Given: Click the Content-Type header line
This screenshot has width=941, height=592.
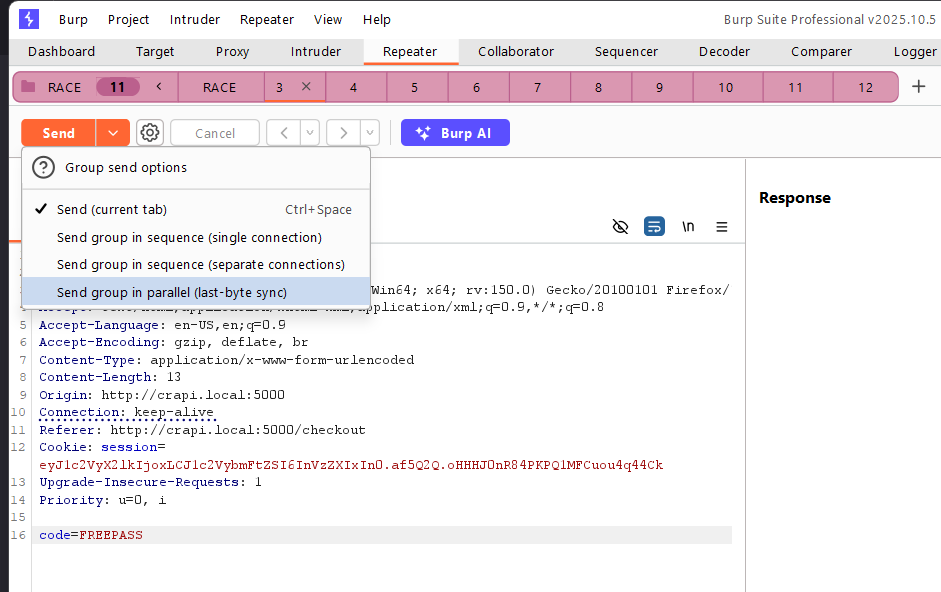Looking at the screenshot, I should [226, 360].
